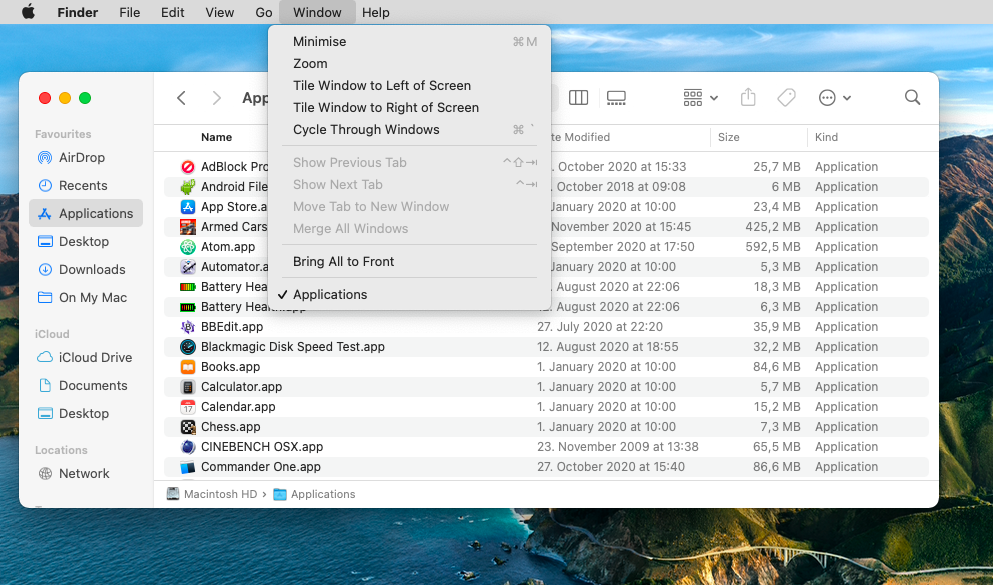Click Macintosh HD in the path bar
993x585 pixels.
coord(212,494)
